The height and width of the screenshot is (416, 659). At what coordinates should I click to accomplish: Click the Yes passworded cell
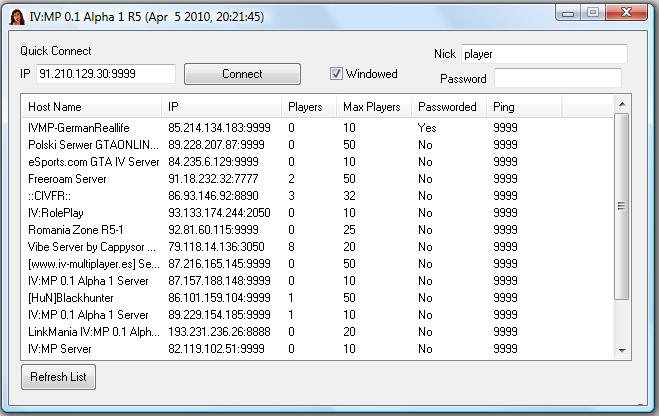point(427,128)
